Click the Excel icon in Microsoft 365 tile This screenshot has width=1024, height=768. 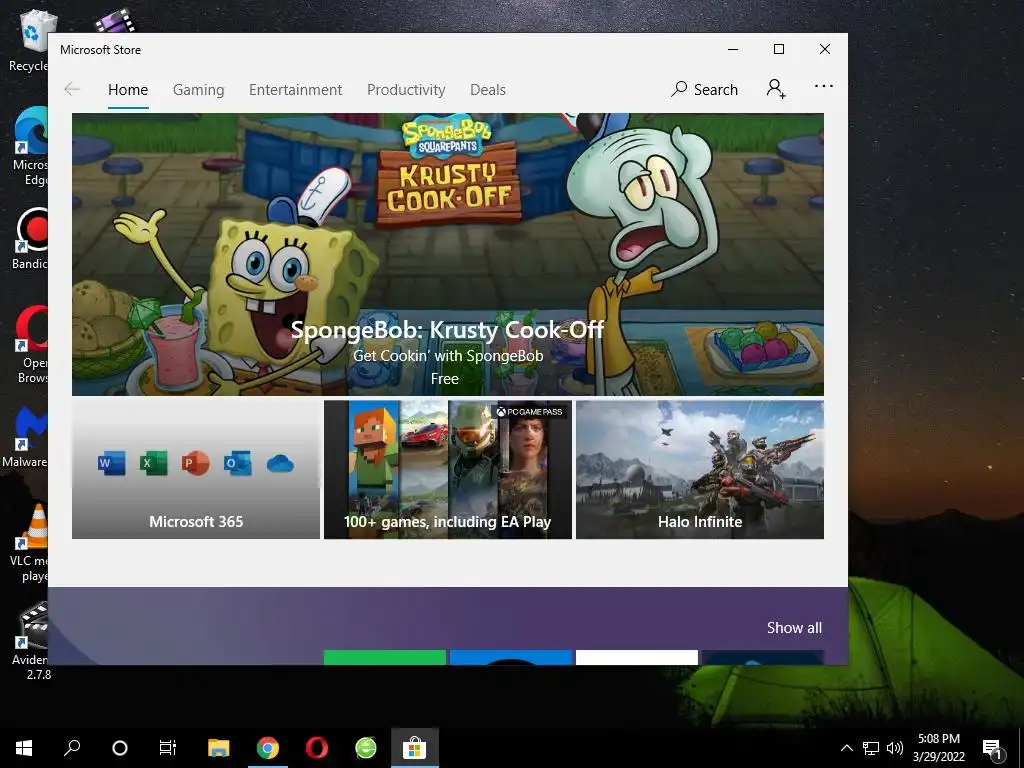(153, 464)
